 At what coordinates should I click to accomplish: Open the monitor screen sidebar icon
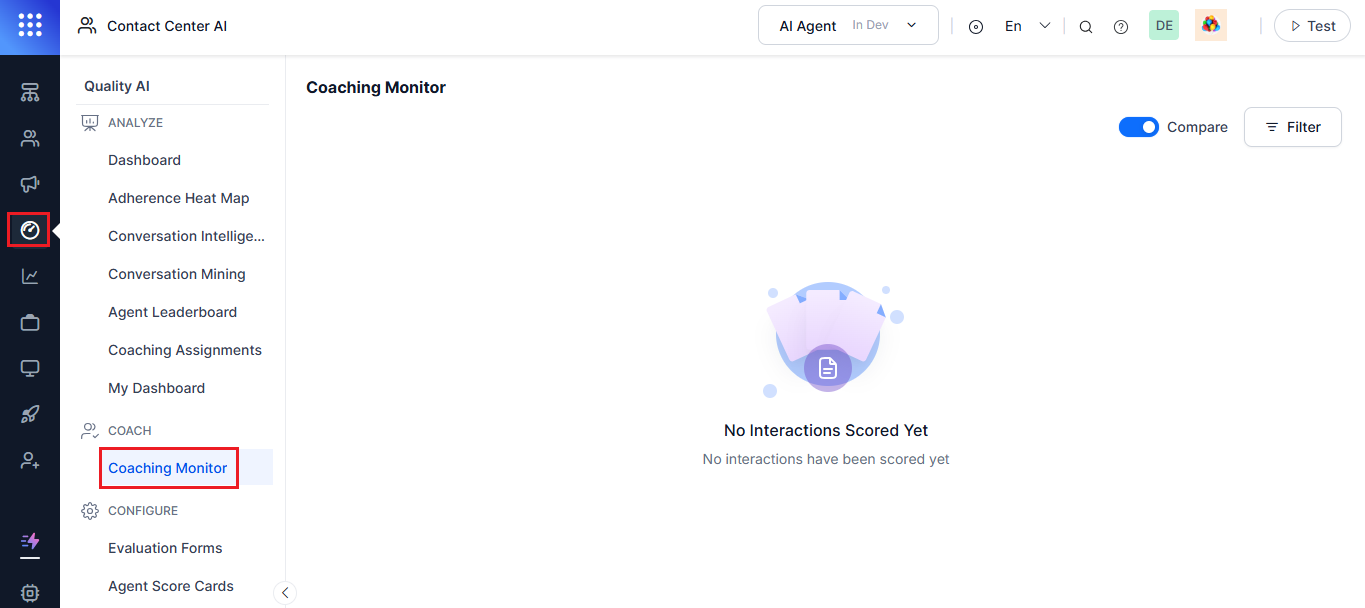(x=30, y=368)
